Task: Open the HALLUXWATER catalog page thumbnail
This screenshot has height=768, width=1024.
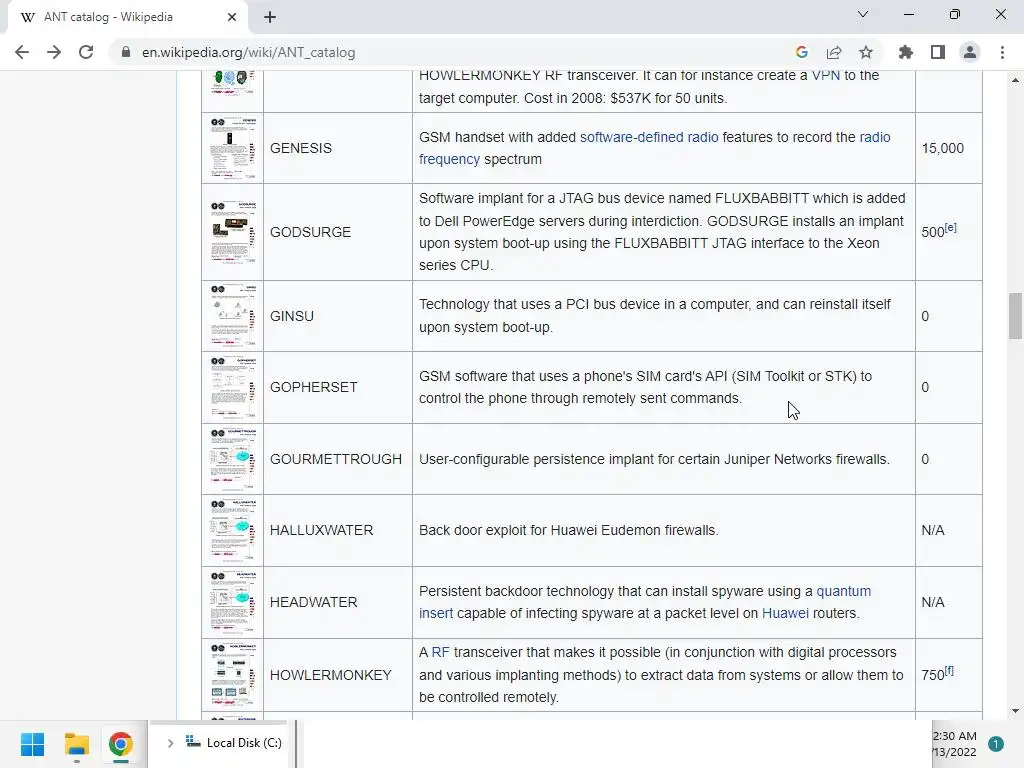Action: (232, 530)
